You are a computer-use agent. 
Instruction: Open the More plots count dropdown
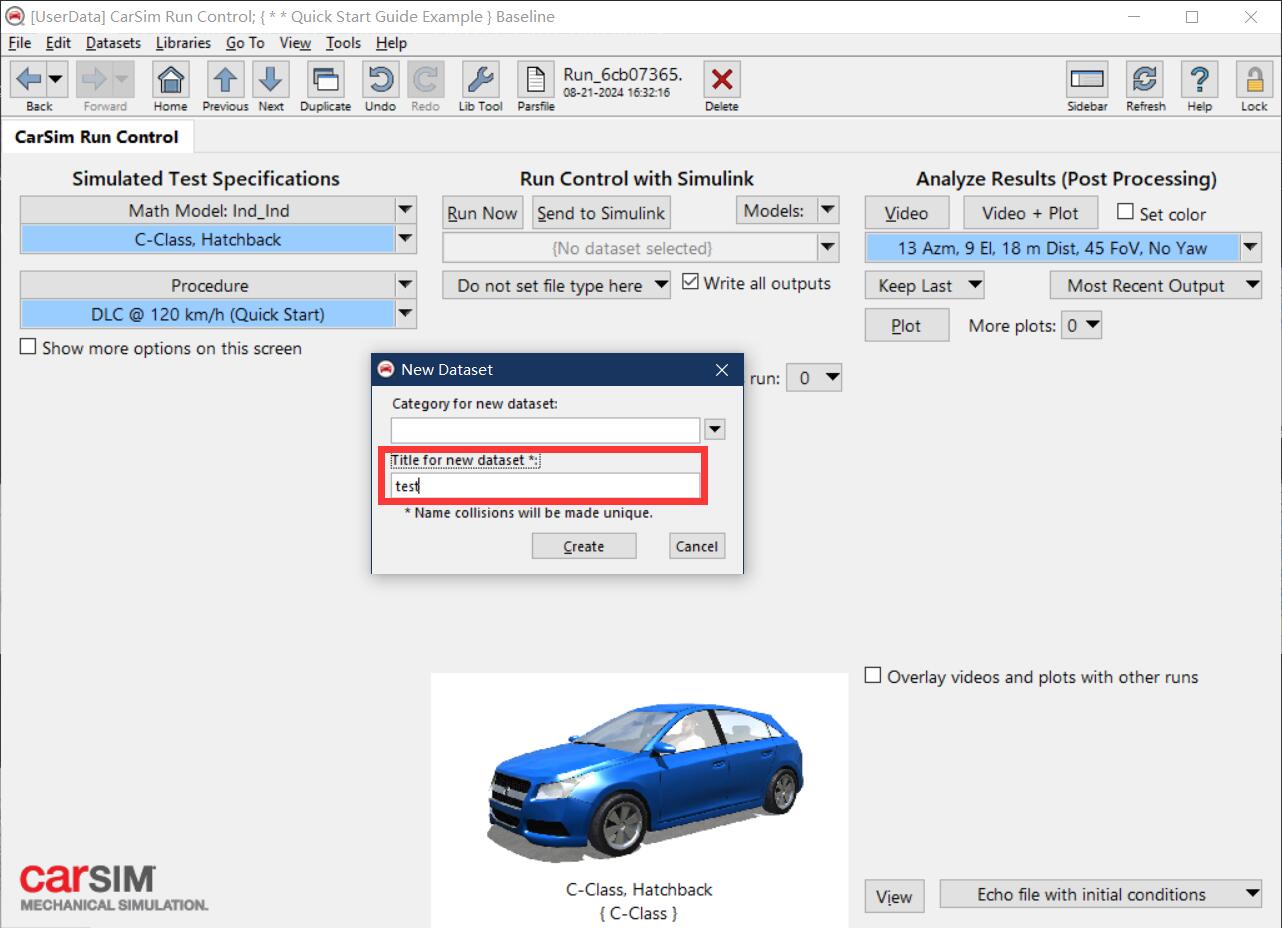(x=1083, y=325)
